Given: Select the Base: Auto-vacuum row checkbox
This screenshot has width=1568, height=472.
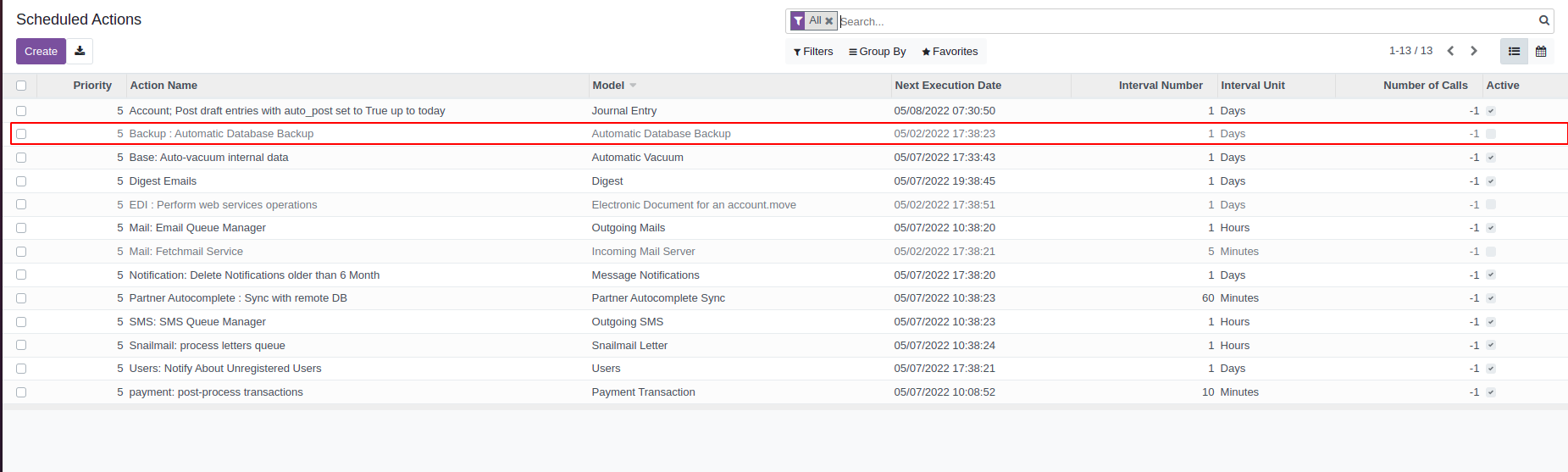Looking at the screenshot, I should 21,158.
